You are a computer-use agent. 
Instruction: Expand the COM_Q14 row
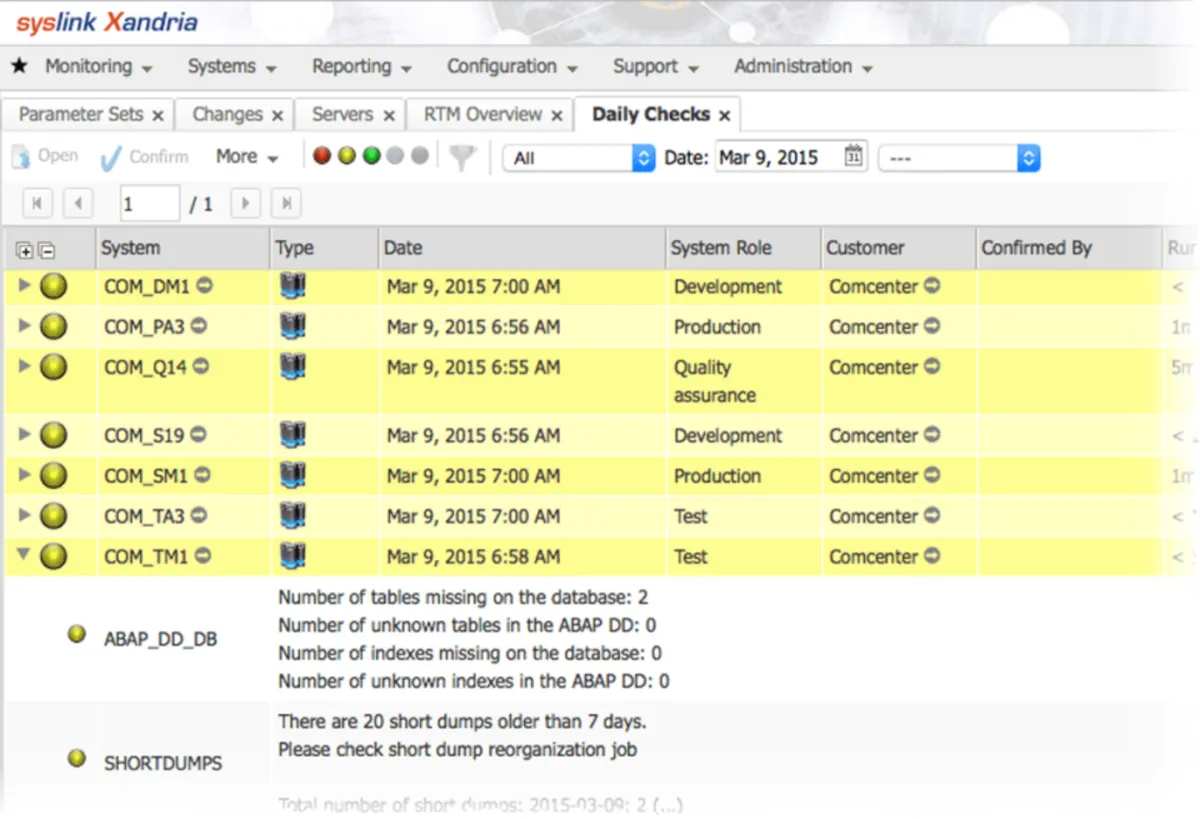25,367
